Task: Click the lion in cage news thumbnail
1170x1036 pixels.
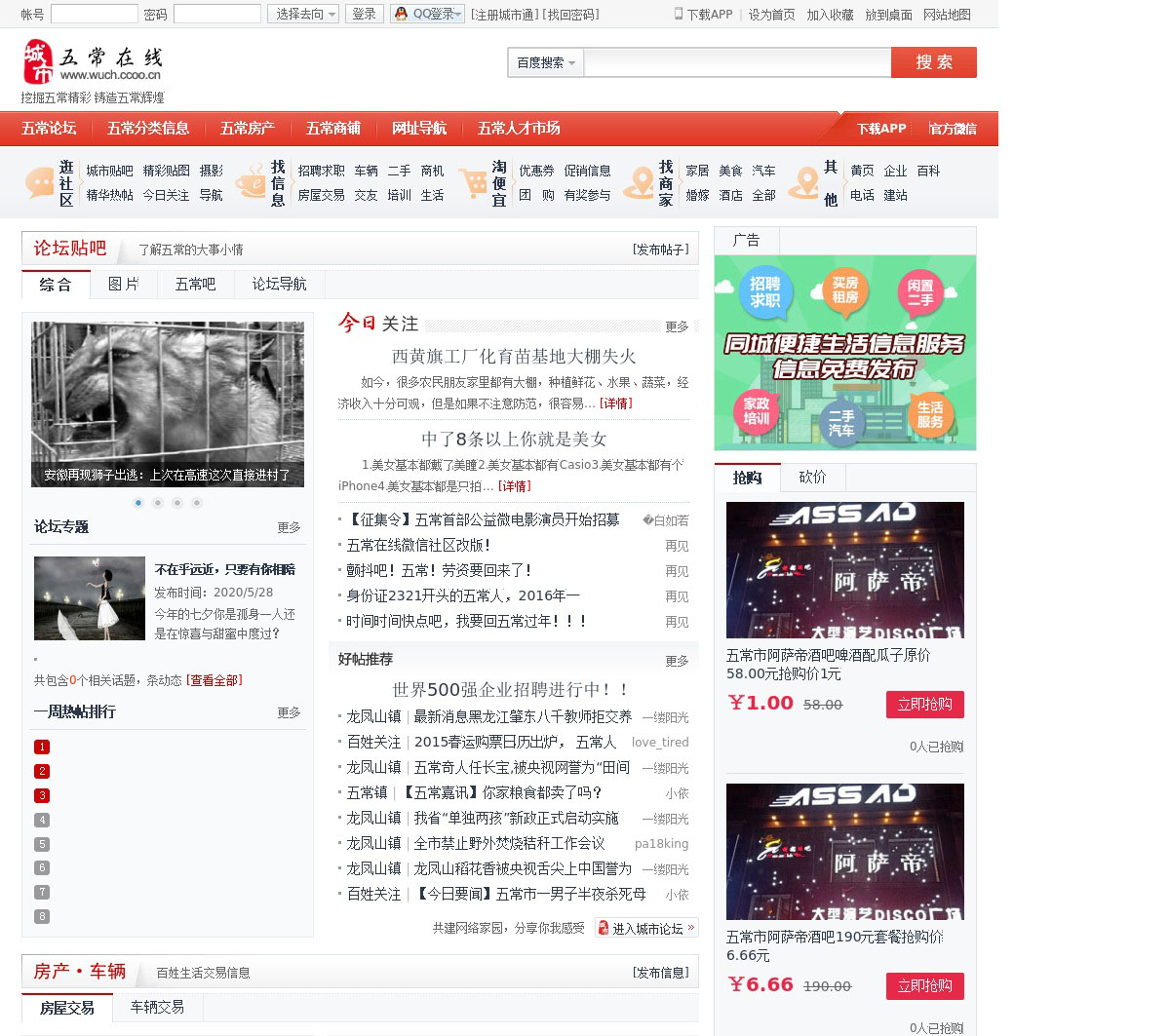Action: pyautogui.click(x=168, y=404)
